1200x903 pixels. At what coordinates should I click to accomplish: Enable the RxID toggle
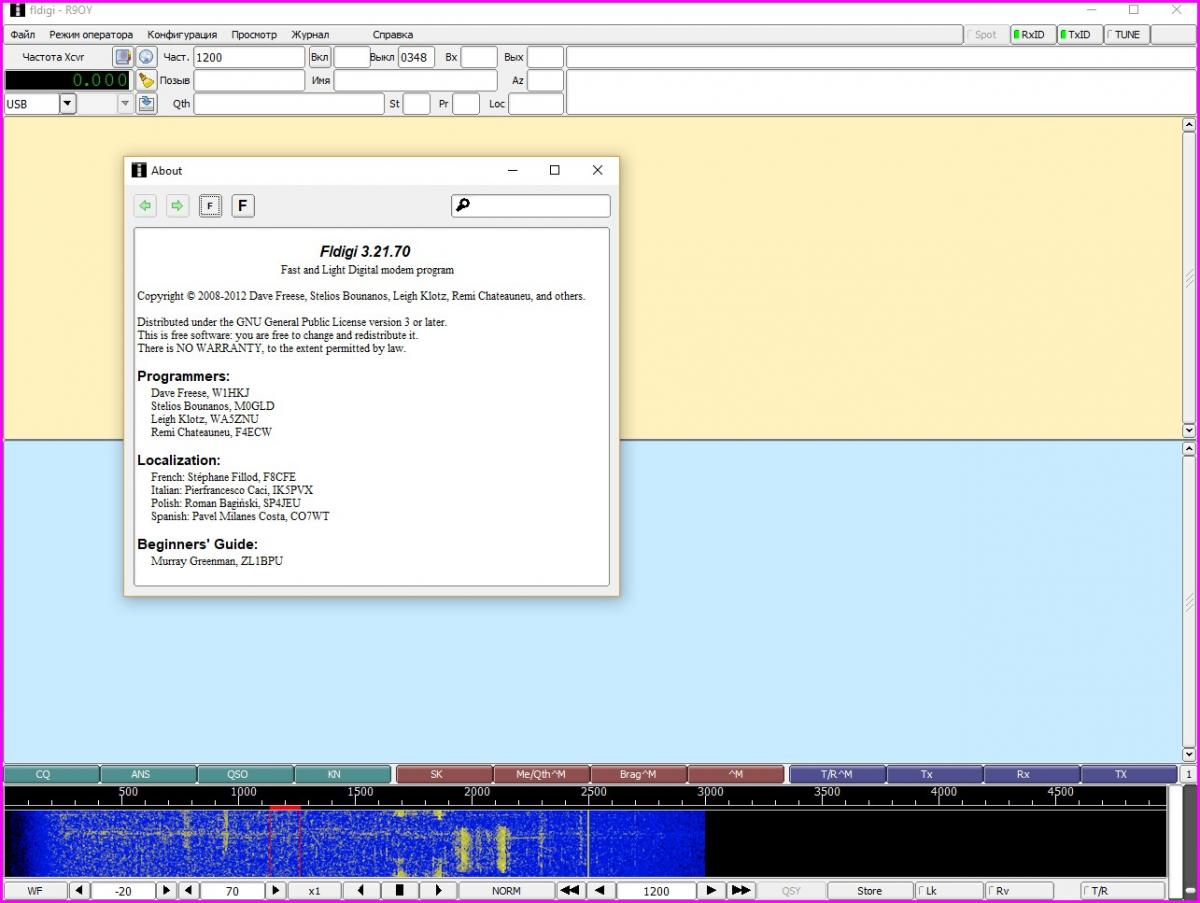(x=1033, y=35)
